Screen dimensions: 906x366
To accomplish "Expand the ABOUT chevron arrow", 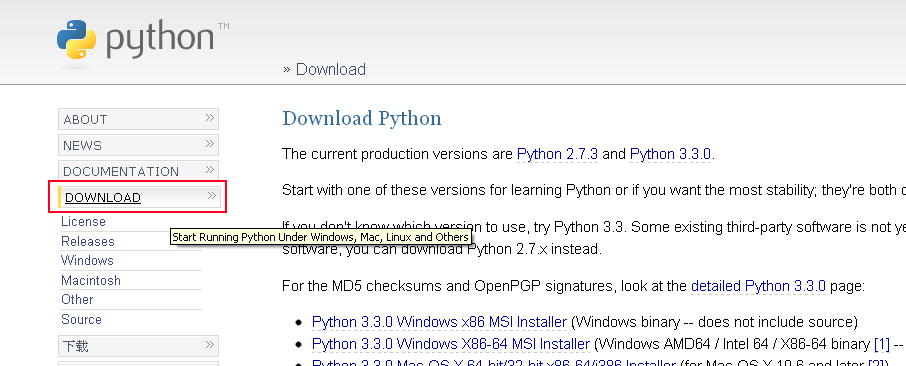I will 210,118.
